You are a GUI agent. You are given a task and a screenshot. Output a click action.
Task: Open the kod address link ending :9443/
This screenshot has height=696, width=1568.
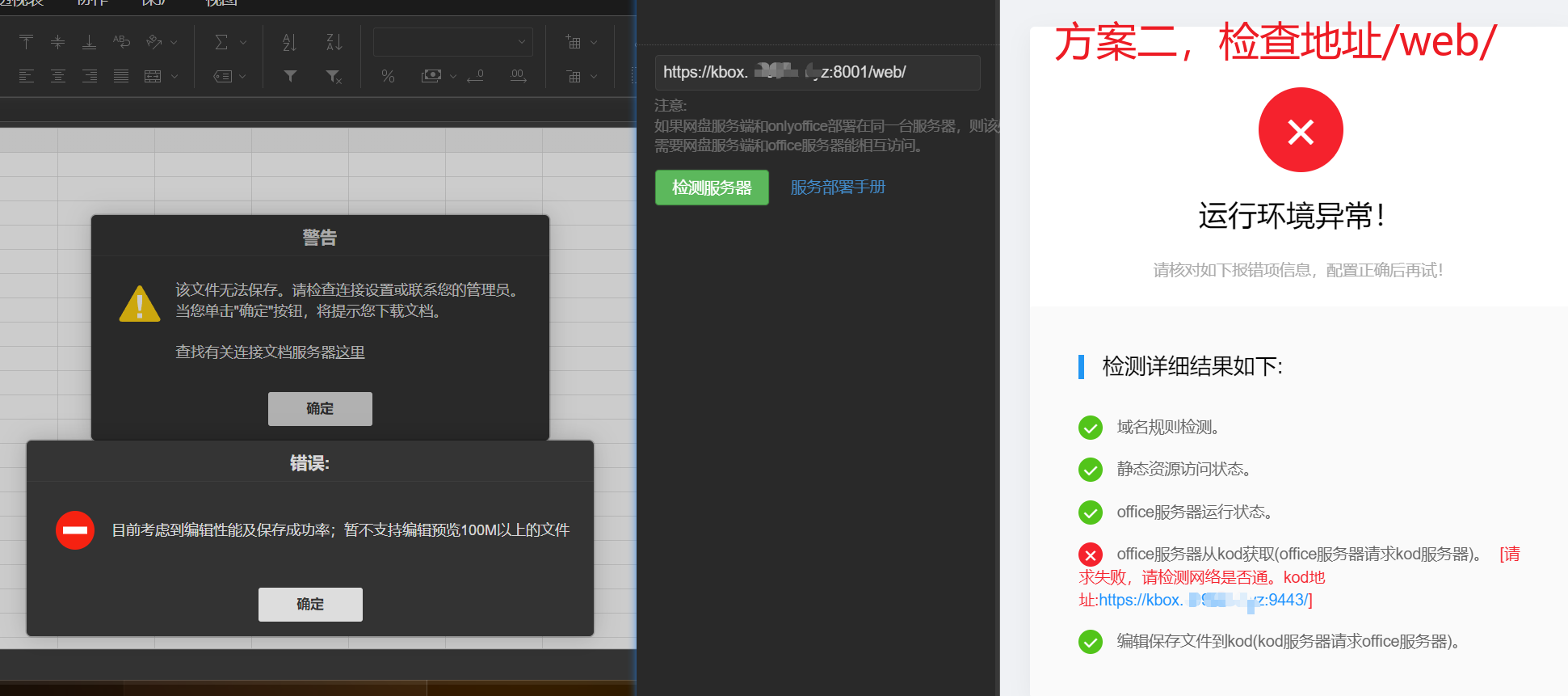coord(1203,600)
